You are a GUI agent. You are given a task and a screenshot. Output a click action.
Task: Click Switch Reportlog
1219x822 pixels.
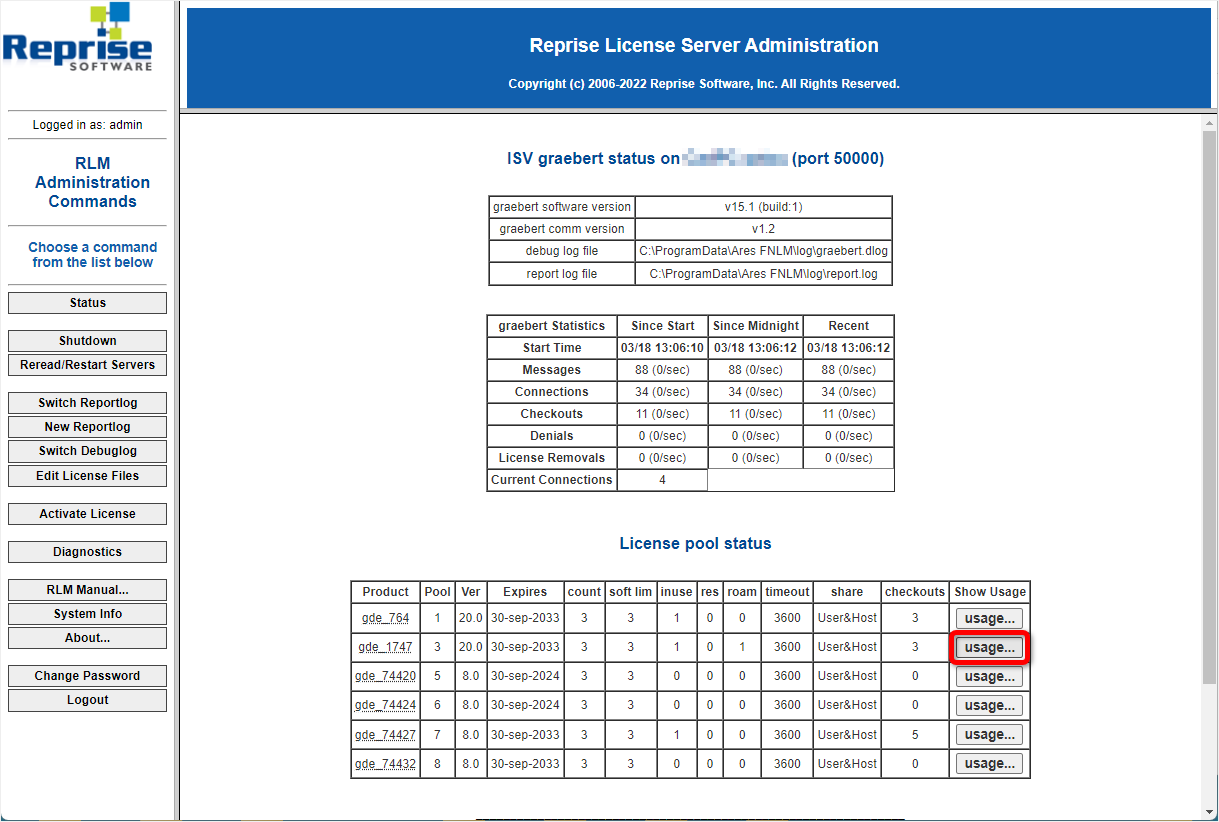click(88, 403)
